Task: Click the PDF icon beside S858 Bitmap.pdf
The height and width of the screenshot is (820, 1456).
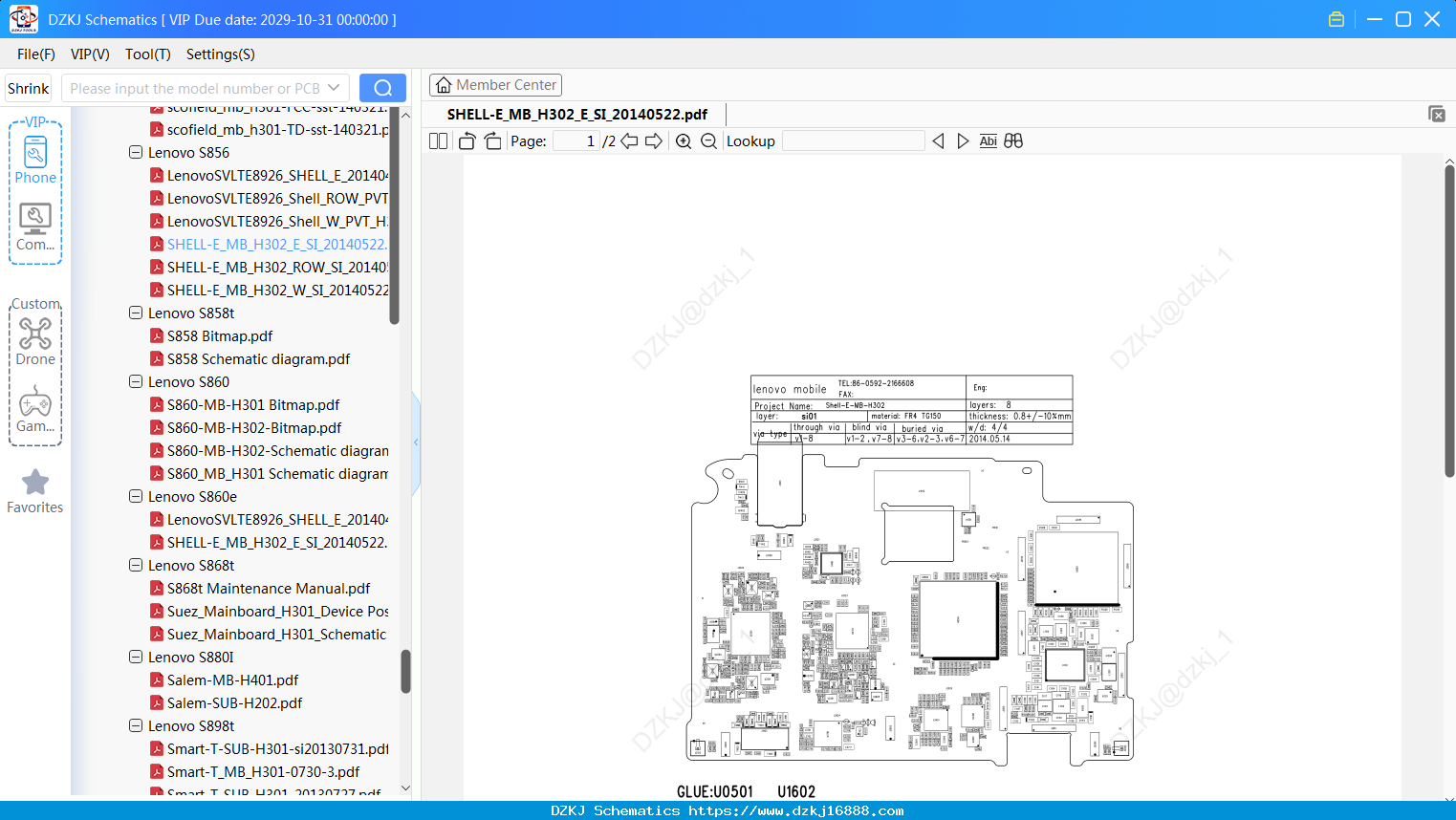Action: click(157, 336)
